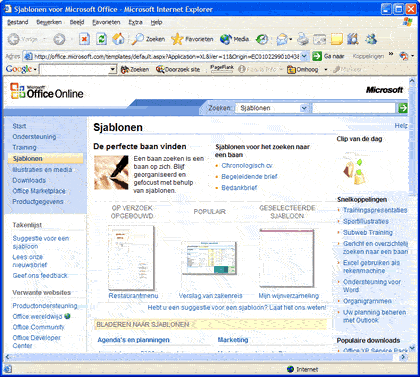The height and width of the screenshot is (377, 420).
Task: Open the Restaurantmenu template thumbnail
Action: 131,258
